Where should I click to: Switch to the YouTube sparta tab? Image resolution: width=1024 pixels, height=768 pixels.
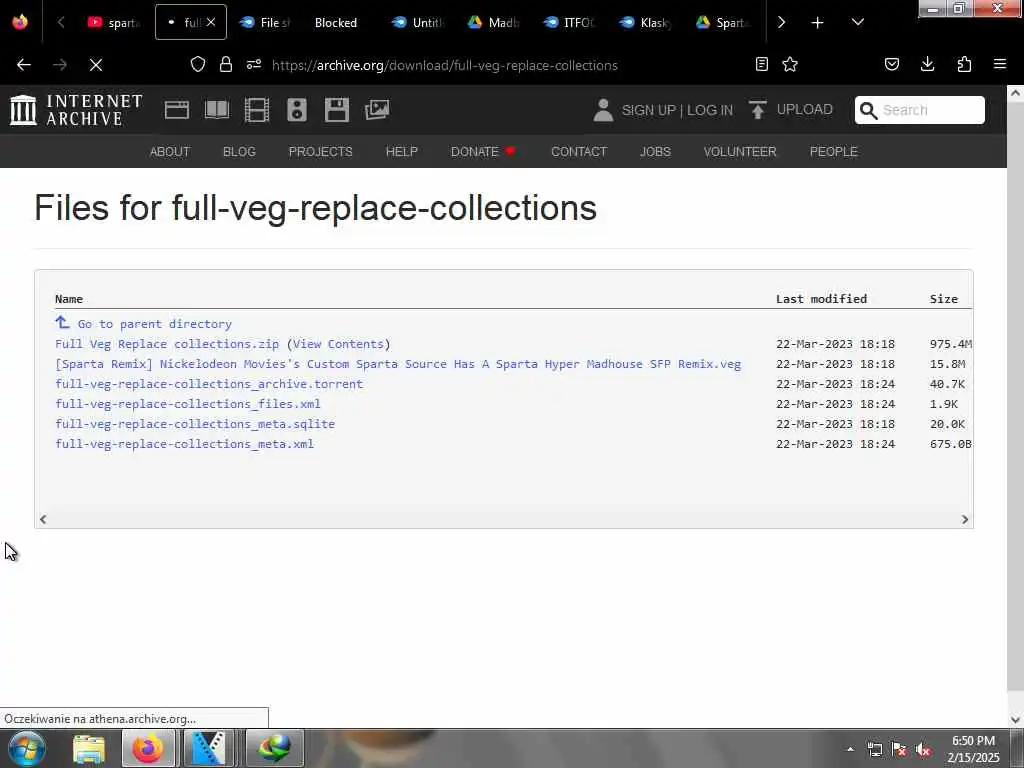pos(114,22)
